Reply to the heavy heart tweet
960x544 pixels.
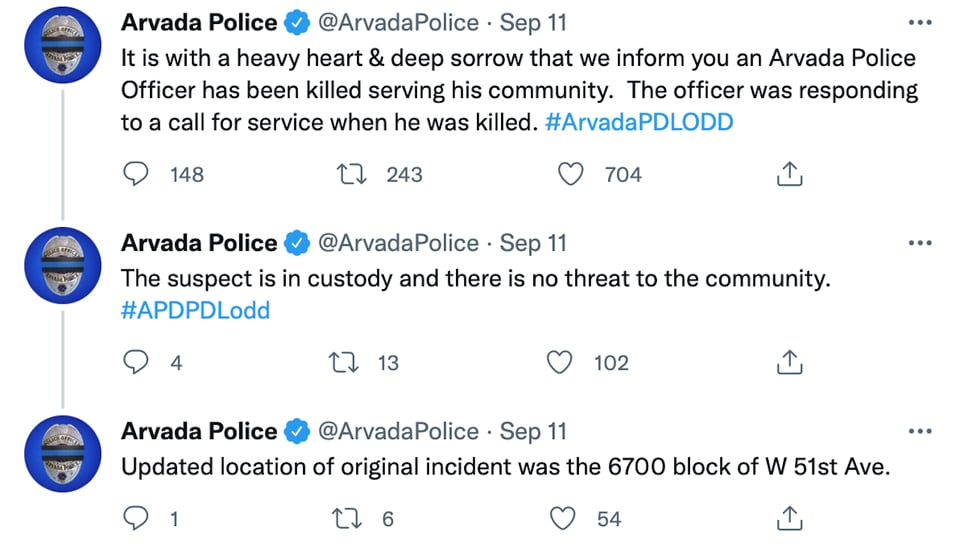[x=135, y=174]
